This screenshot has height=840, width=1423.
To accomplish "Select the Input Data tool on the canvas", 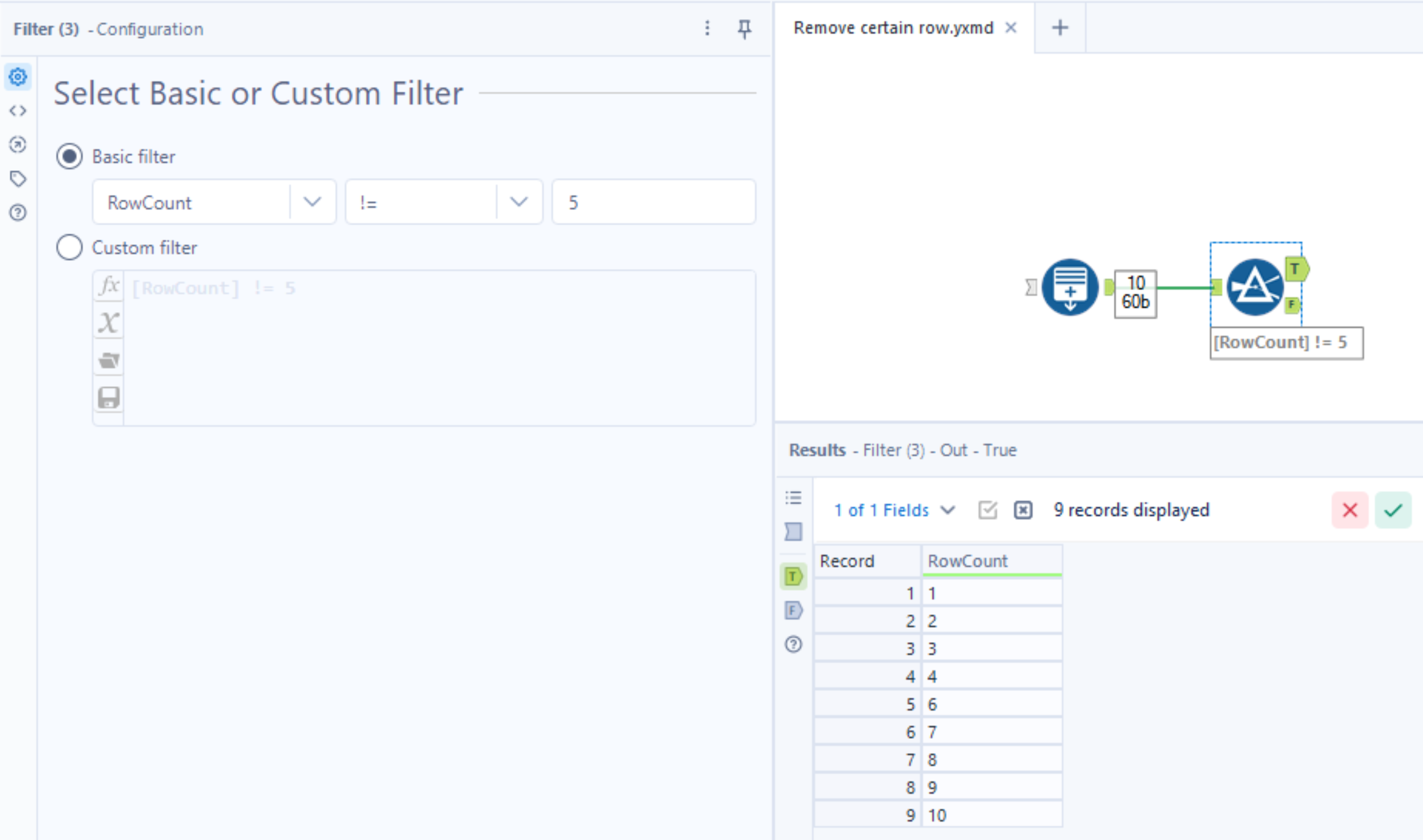I will pos(1070,287).
